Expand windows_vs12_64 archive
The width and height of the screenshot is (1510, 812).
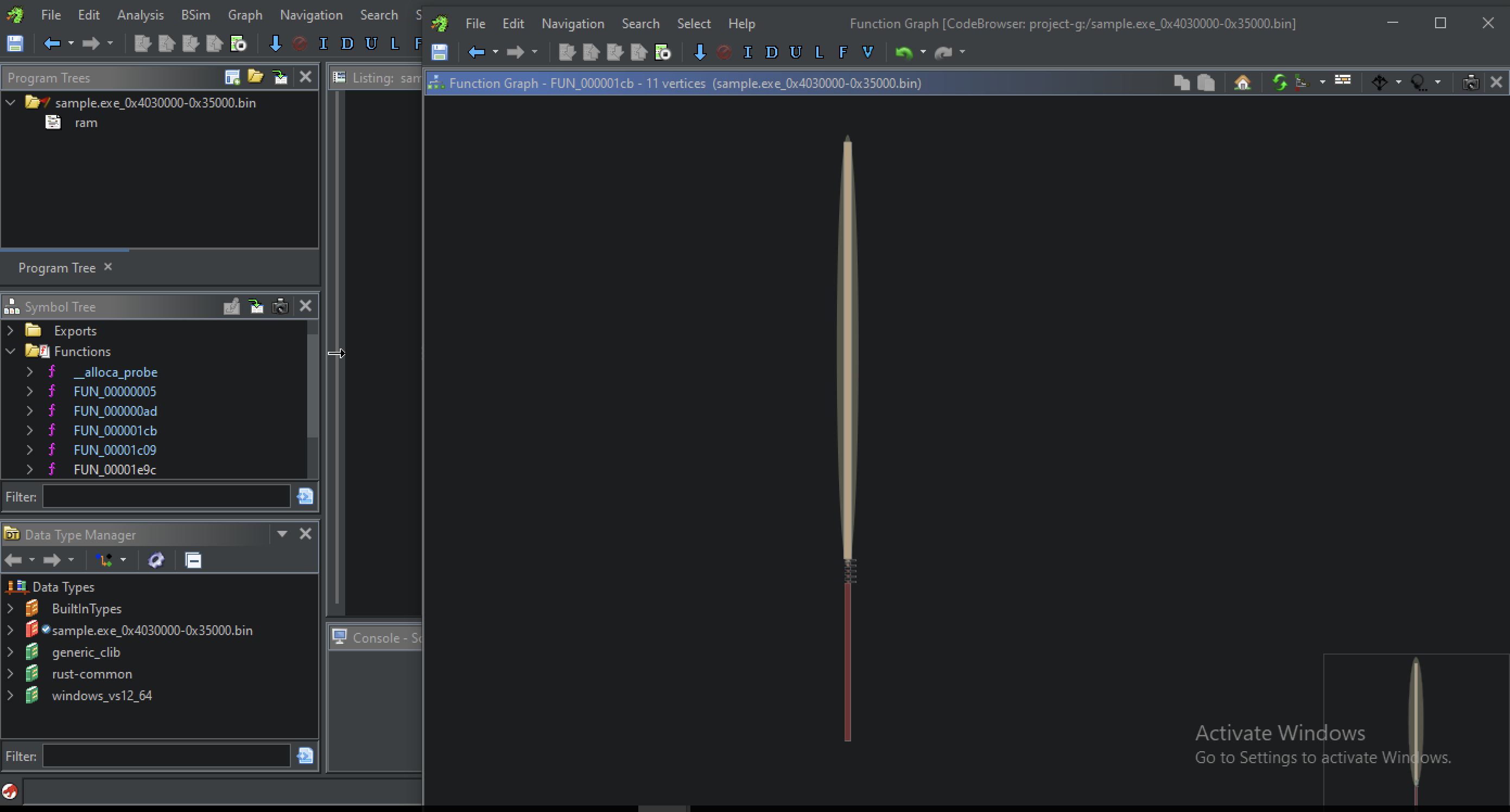(x=10, y=695)
